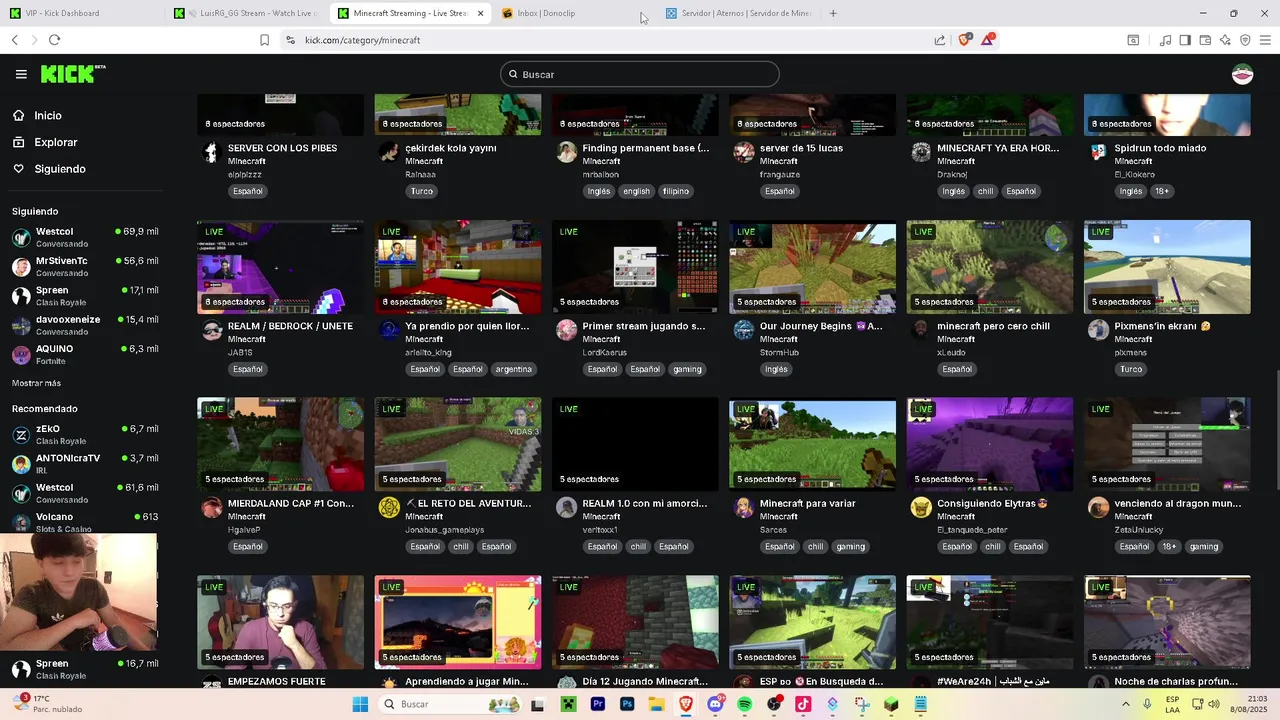Open zEkO in the Recomendado list
1280x720 pixels.
coord(85,434)
